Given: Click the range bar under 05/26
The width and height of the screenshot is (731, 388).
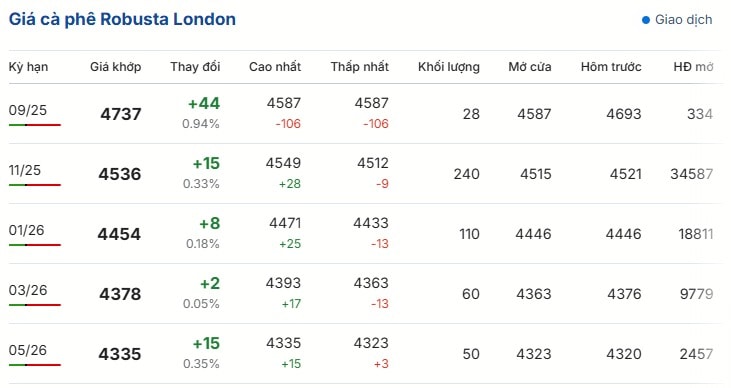Looking at the screenshot, I should coord(34,365).
